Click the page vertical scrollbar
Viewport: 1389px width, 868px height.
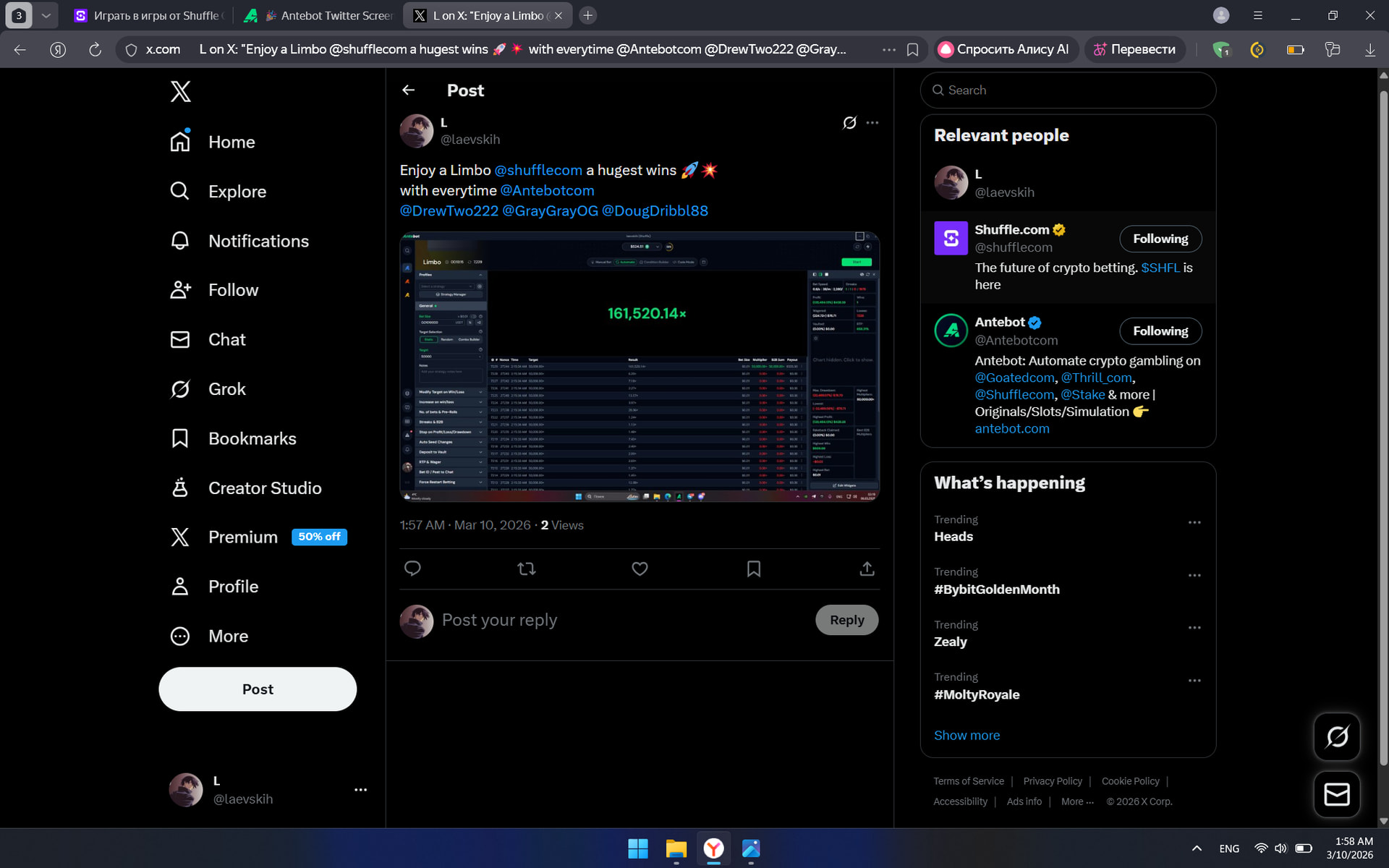(x=1383, y=434)
